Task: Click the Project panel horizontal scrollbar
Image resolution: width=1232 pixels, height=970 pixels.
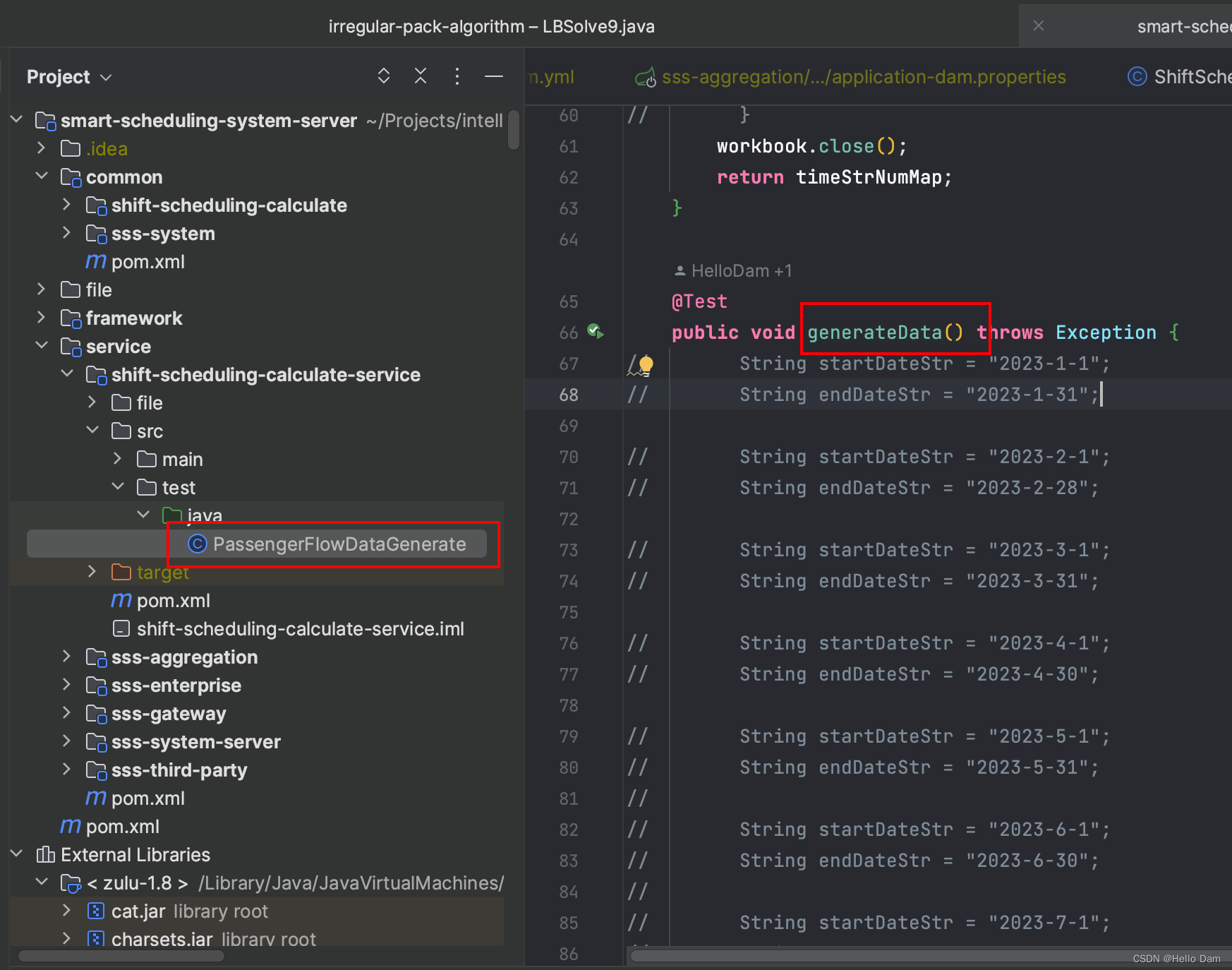Action: click(121, 957)
